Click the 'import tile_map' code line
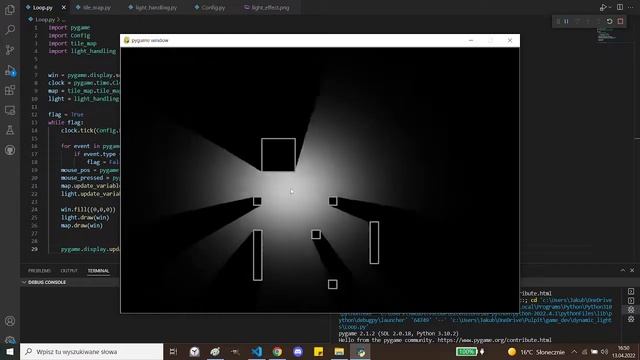Screen dimensions: 640x360 72,43
